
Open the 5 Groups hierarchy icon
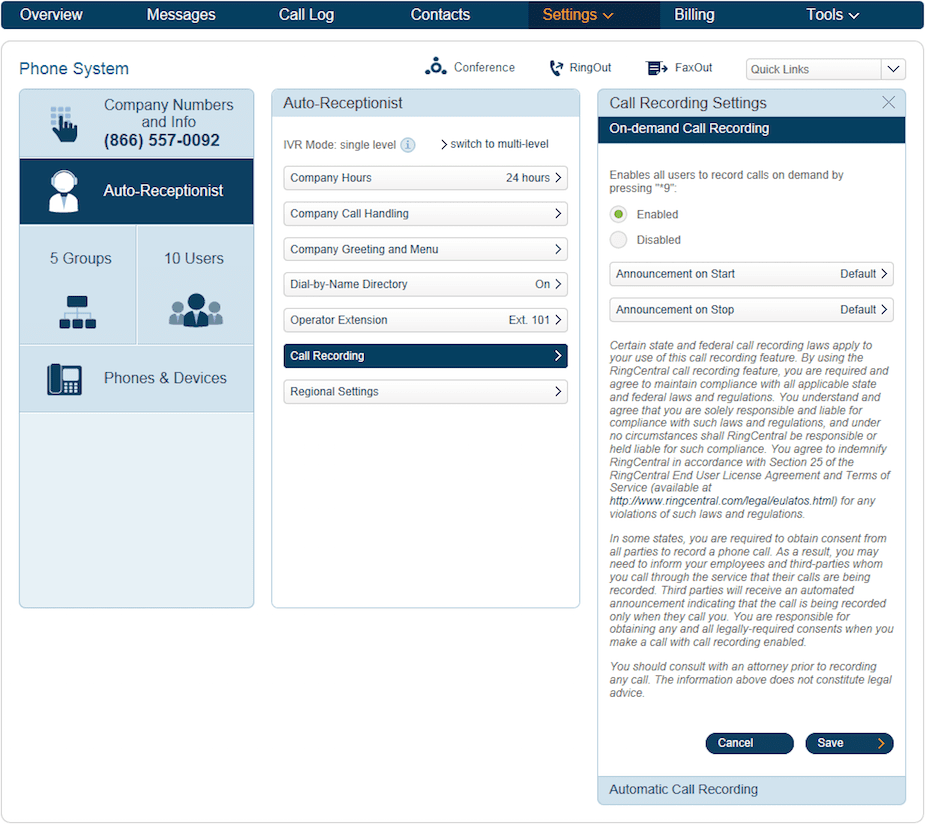(x=77, y=311)
